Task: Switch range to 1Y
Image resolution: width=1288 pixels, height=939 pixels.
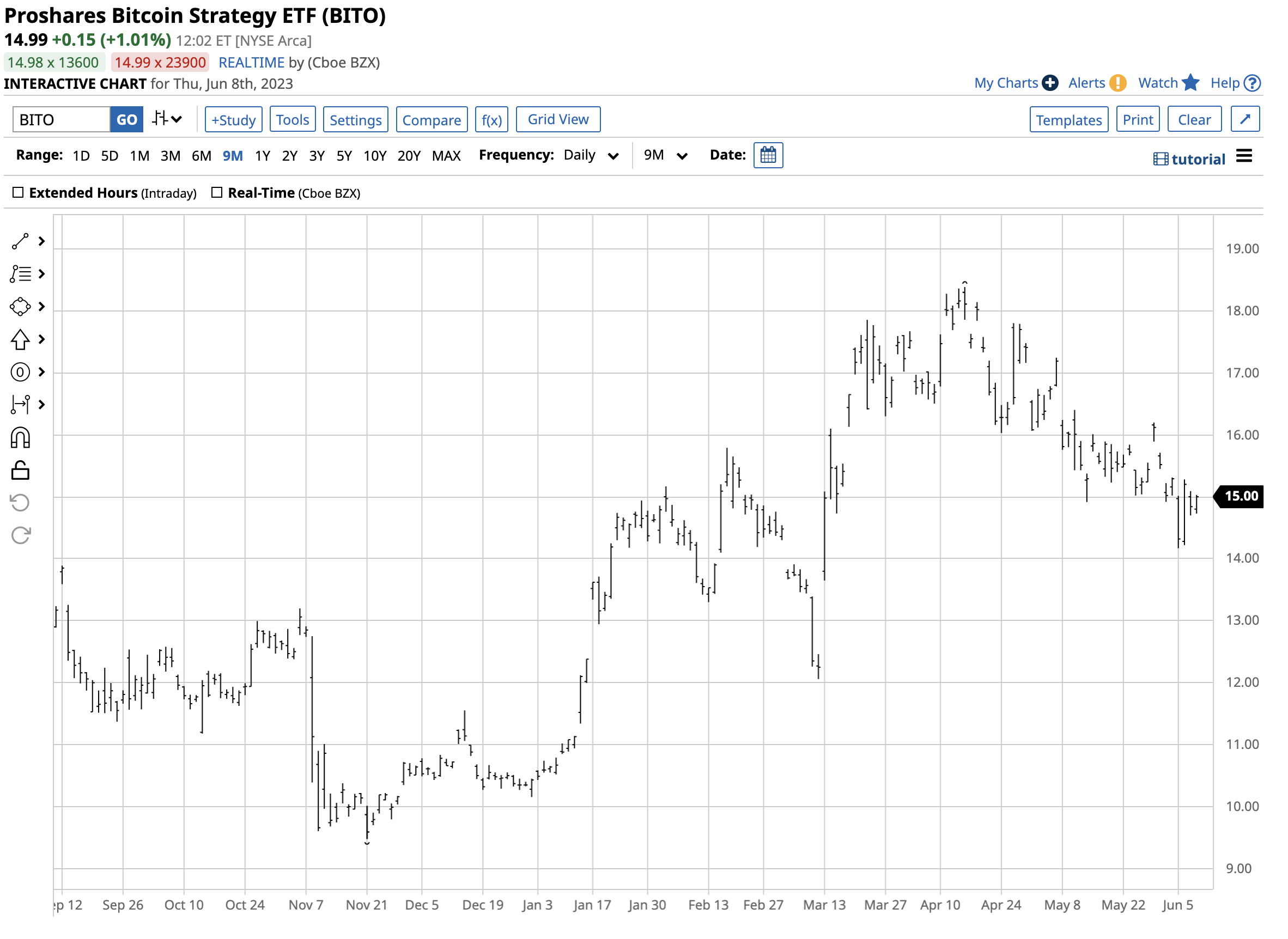Action: (x=263, y=155)
